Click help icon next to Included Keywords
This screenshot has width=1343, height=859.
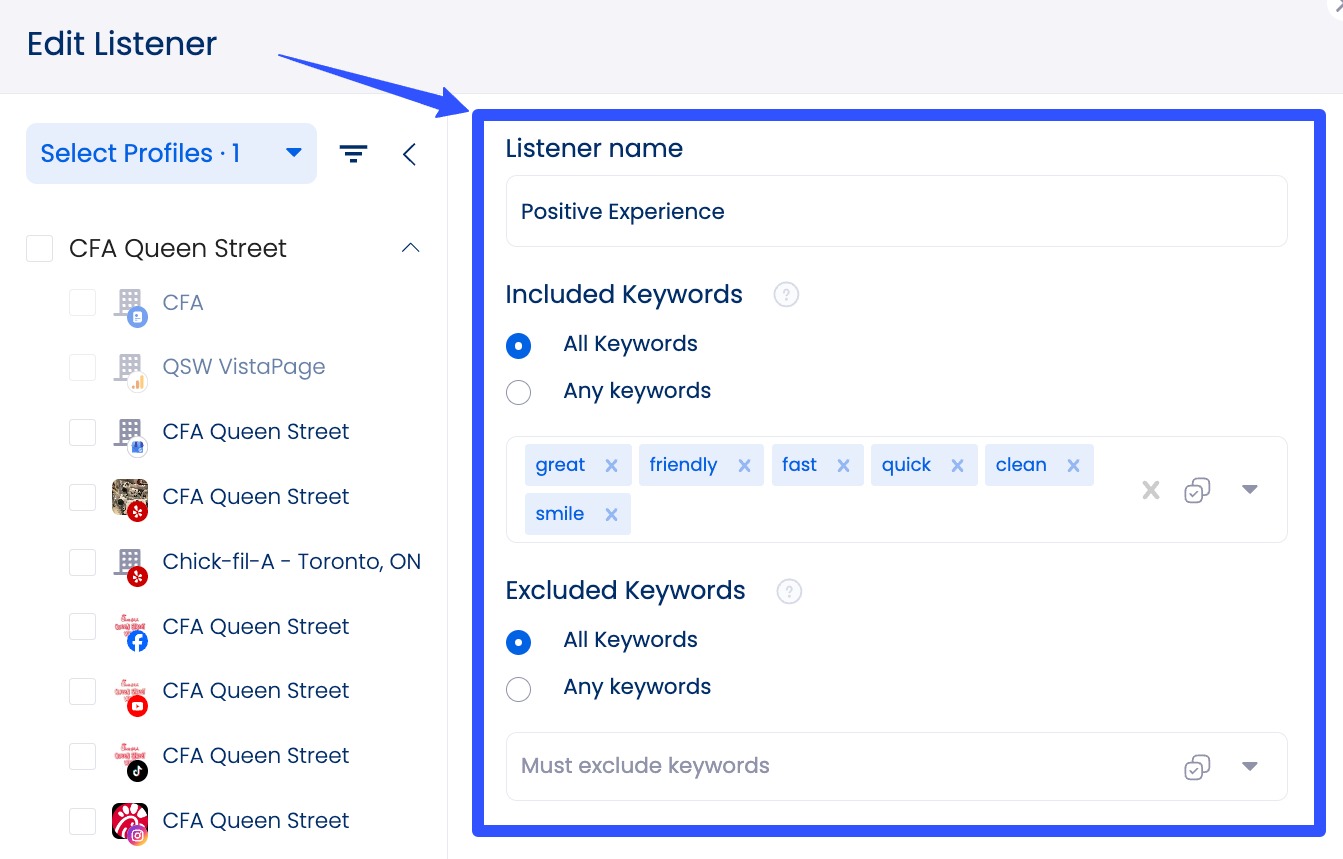click(786, 295)
